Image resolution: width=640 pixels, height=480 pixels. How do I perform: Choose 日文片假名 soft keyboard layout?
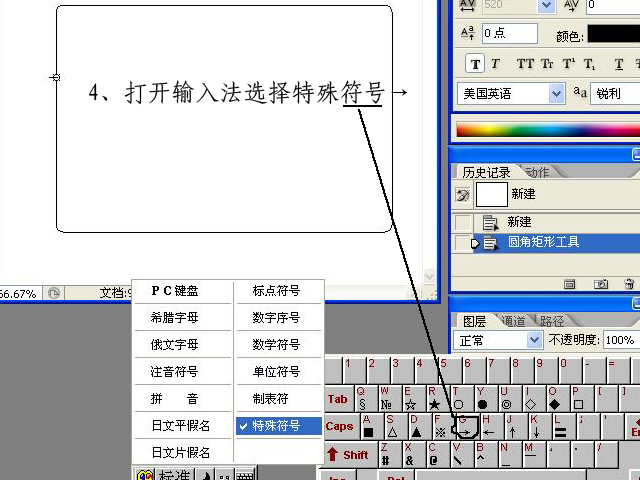coord(181,452)
